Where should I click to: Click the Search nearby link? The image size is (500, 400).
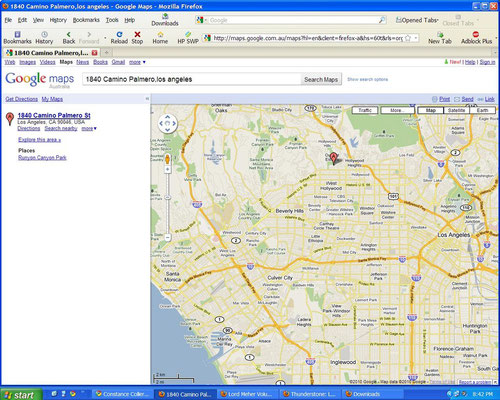pyautogui.click(x=61, y=128)
